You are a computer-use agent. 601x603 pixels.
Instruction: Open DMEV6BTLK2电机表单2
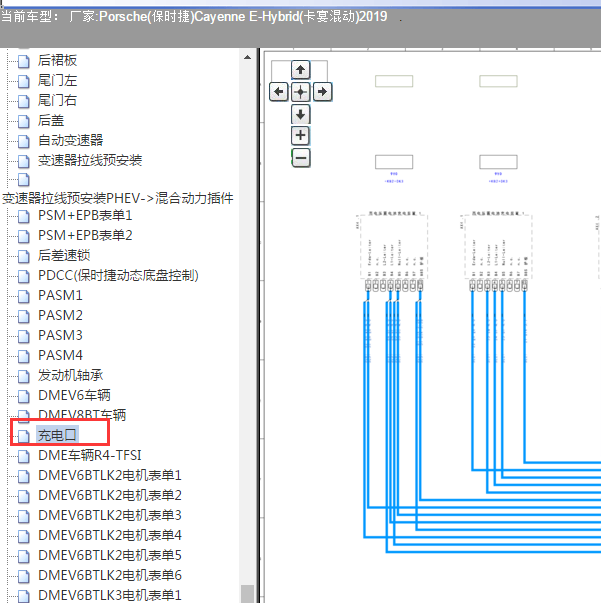pos(110,495)
